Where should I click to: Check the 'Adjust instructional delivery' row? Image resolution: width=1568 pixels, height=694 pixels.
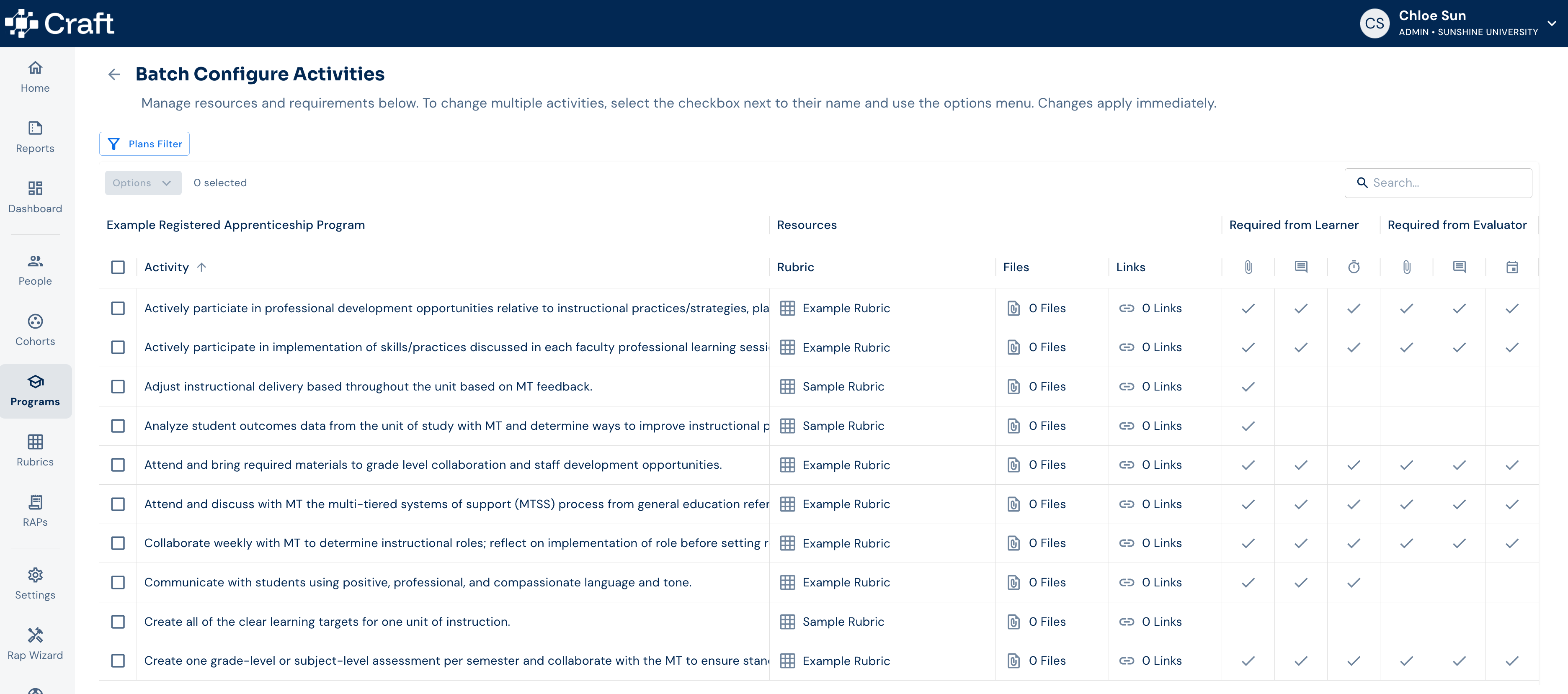coord(118,387)
